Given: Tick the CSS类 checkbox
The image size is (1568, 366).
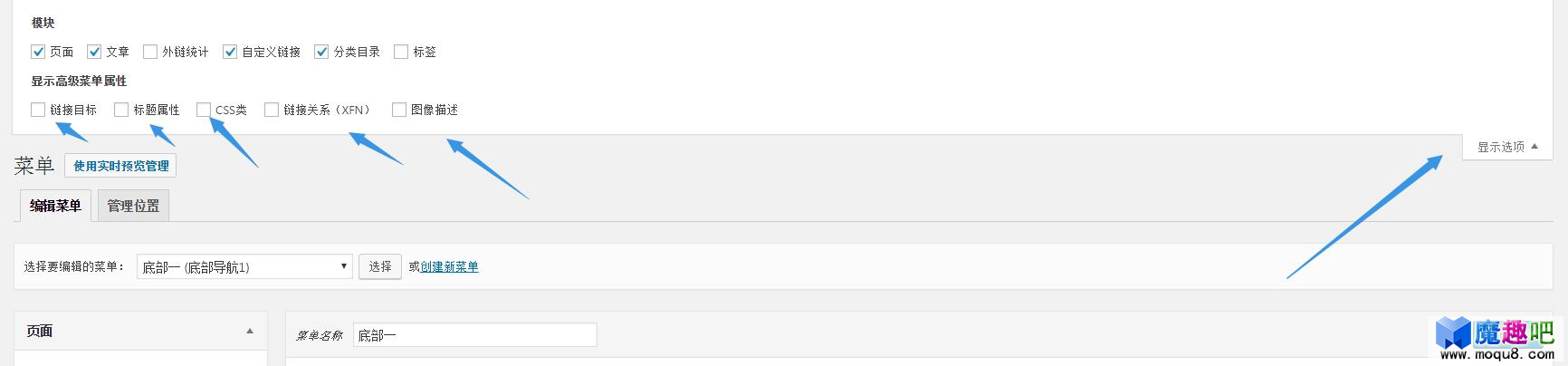Looking at the screenshot, I should point(204,110).
